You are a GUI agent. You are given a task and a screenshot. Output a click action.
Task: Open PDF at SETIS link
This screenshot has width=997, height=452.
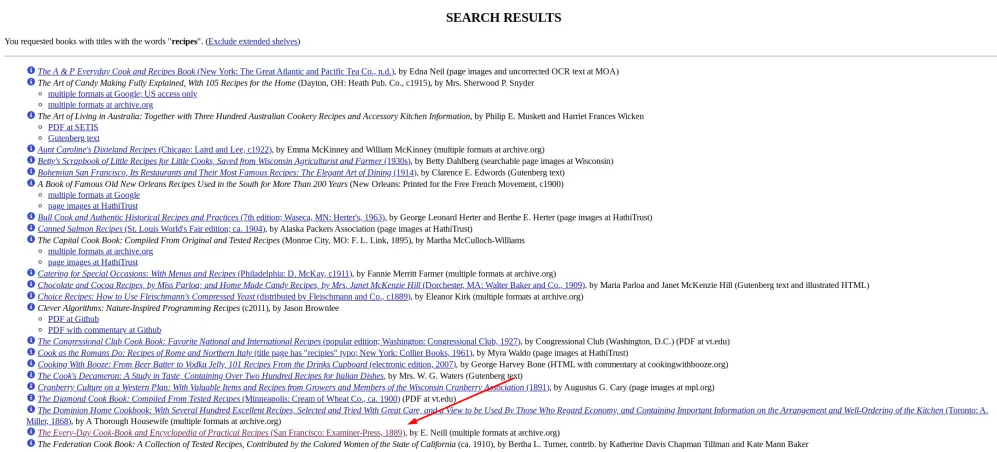point(73,127)
